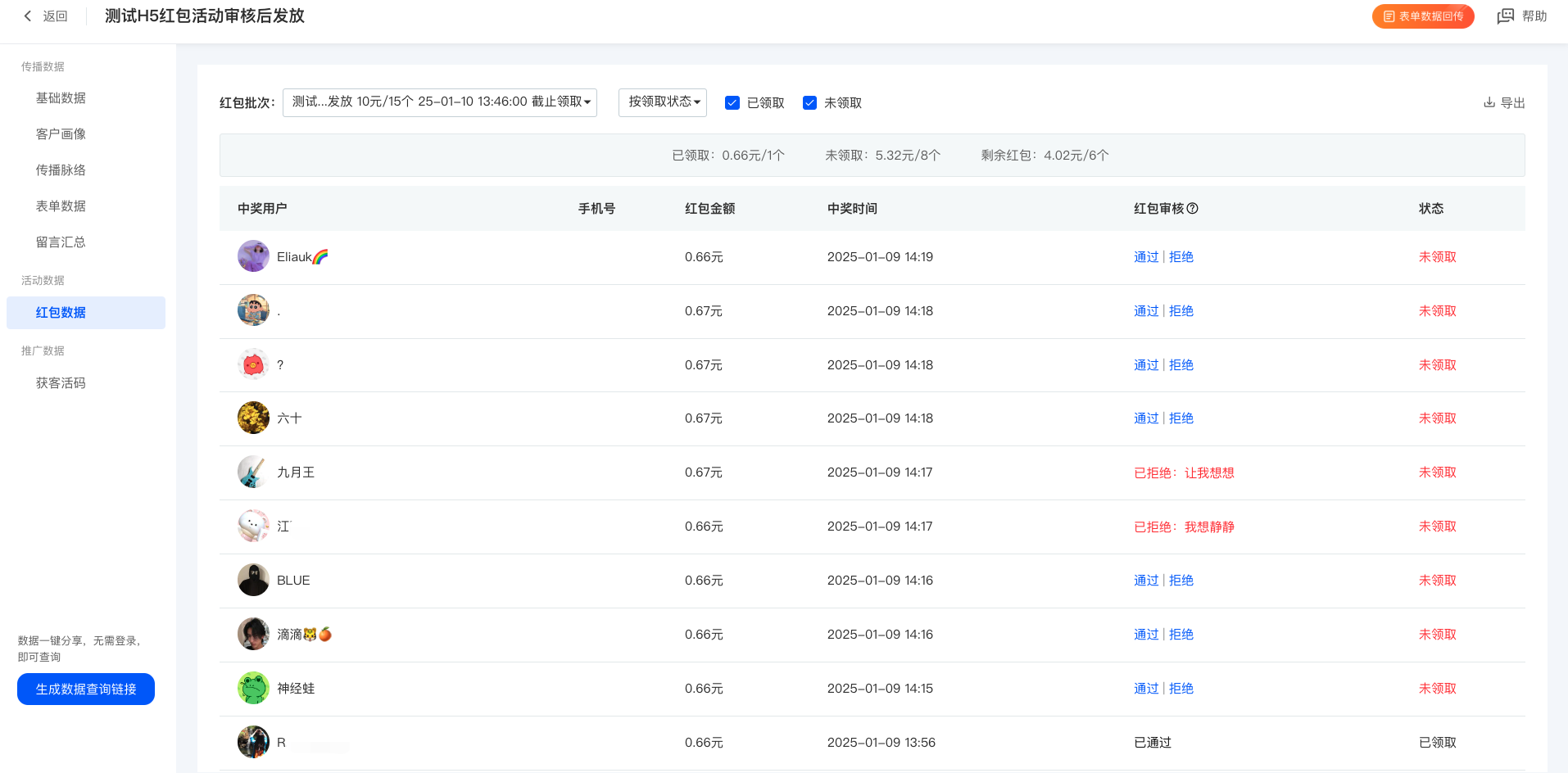Viewport: 1568px width, 773px height.
Task: Click the 已领取:0.66元/1个 summary text
Action: (728, 155)
